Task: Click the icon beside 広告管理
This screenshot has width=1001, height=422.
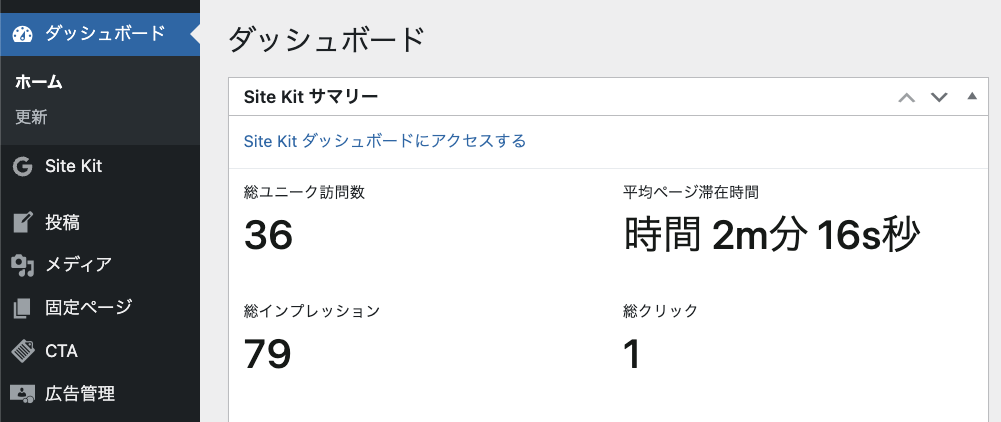Action: [x=23, y=394]
